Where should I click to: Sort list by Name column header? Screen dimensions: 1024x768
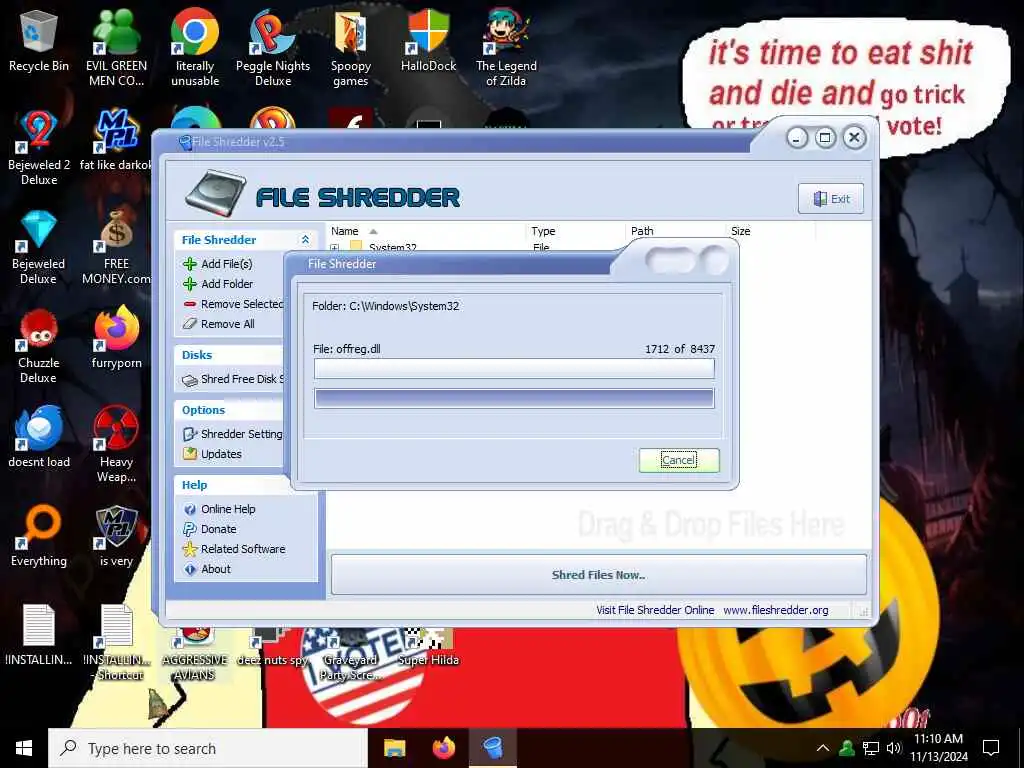426,231
